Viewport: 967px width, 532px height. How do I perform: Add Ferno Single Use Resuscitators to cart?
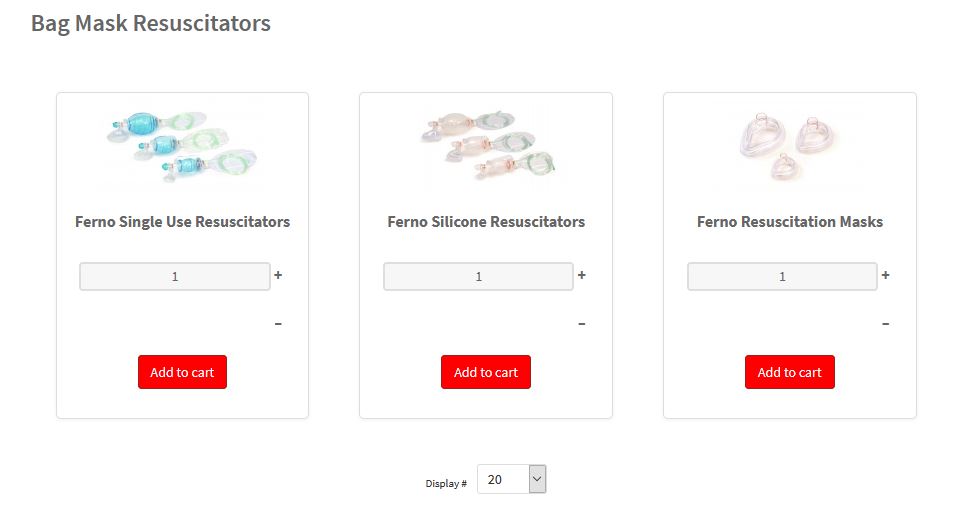point(183,372)
